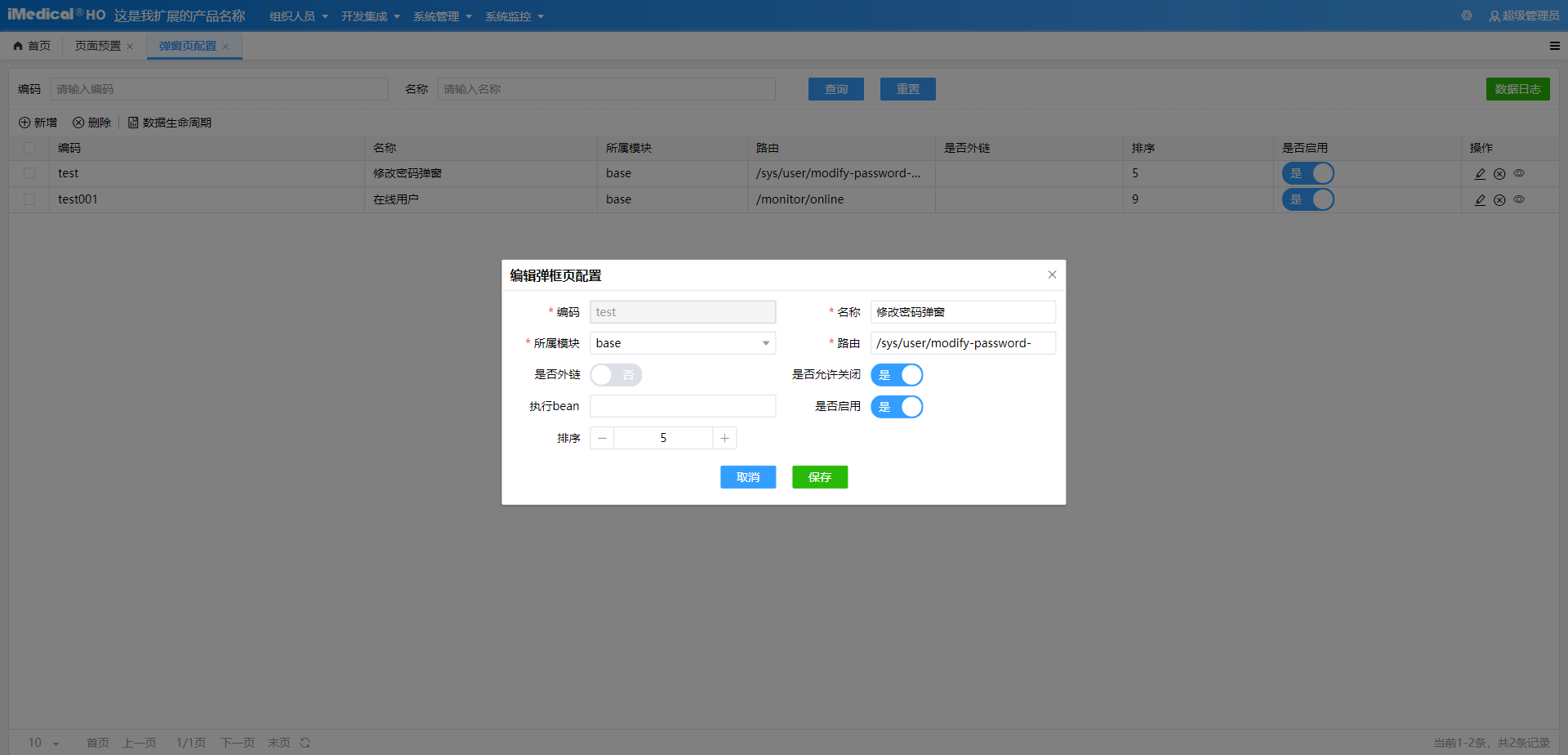Click the 执行bean input field

tap(683, 406)
